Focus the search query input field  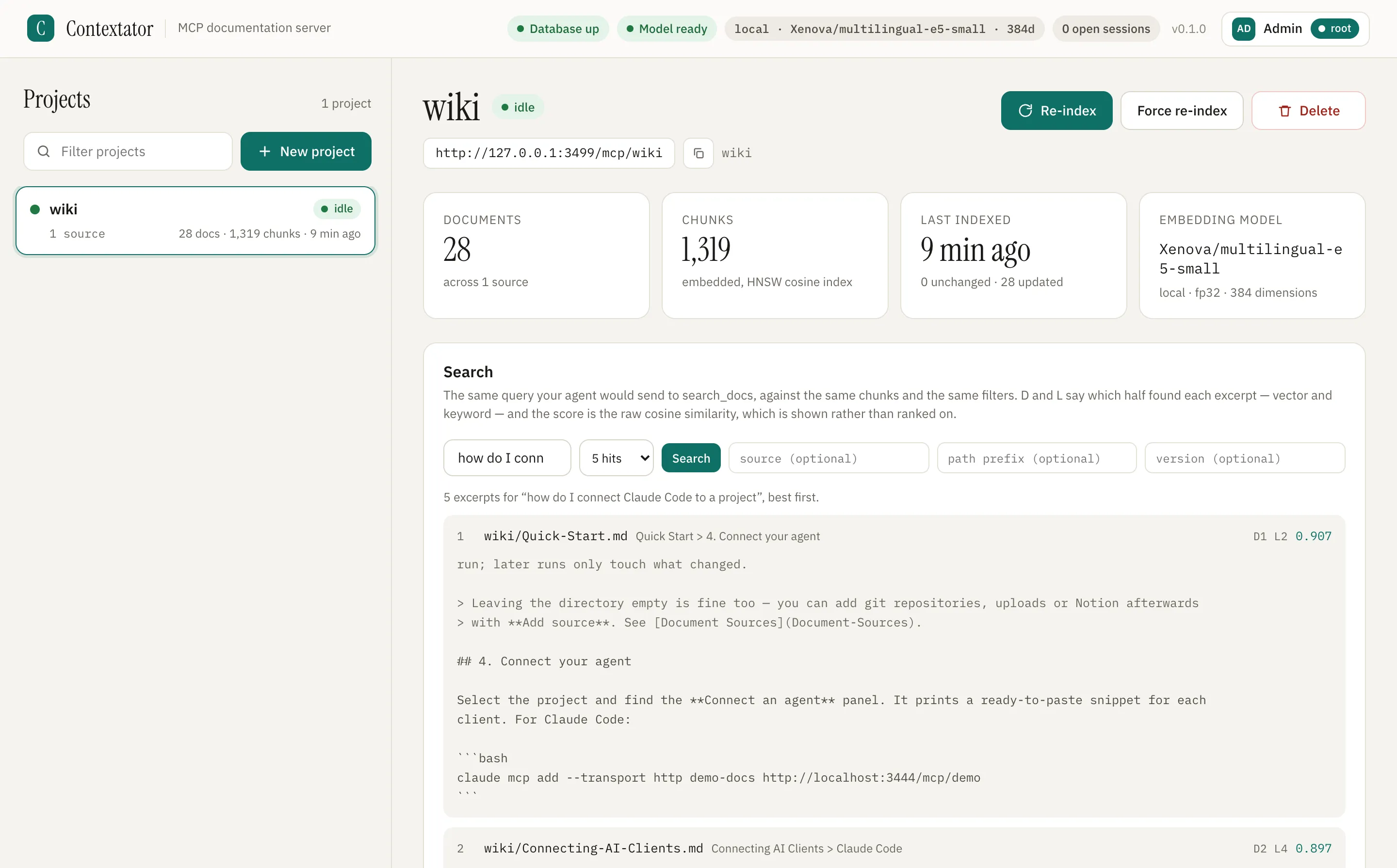click(x=507, y=458)
